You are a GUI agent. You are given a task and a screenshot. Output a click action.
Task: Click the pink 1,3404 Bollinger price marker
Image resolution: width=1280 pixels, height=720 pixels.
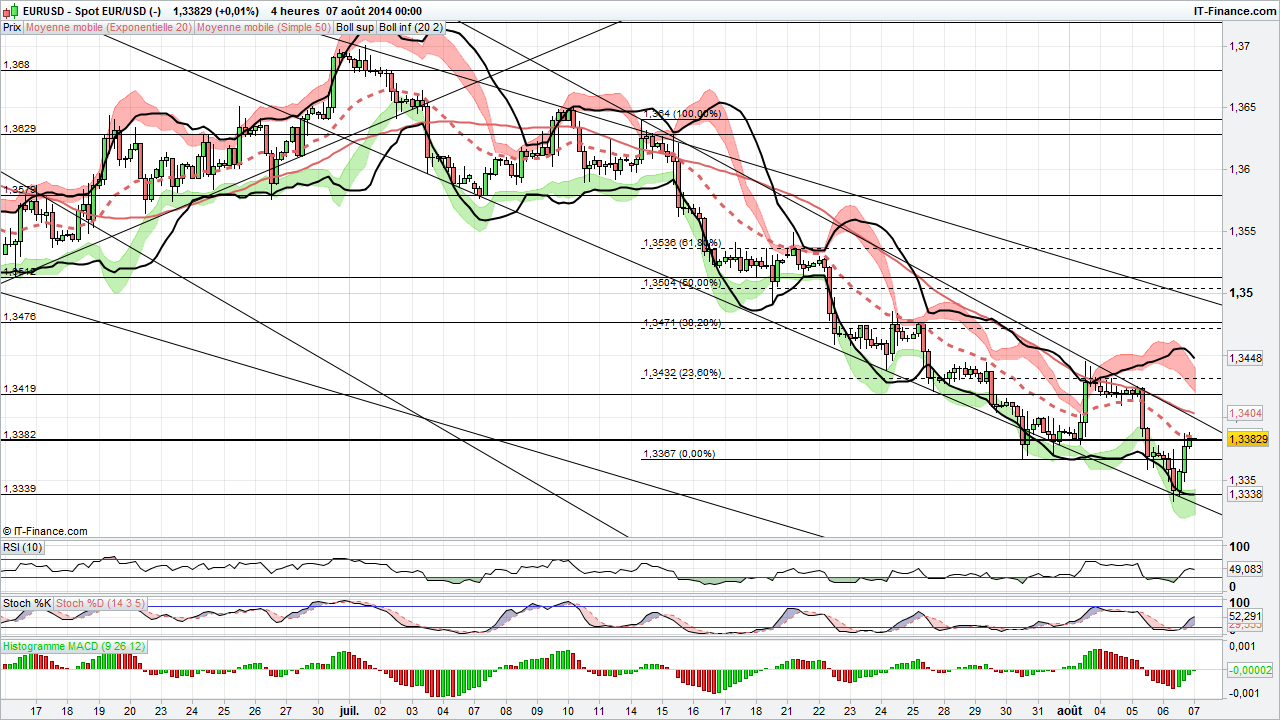pos(1243,413)
